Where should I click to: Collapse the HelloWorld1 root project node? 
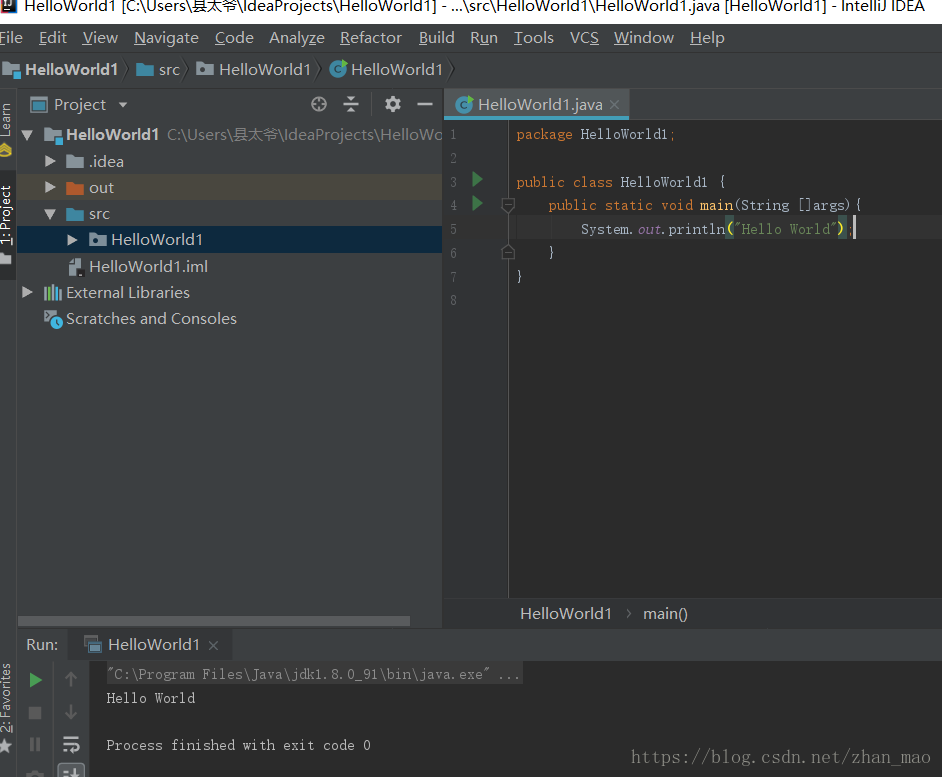coord(27,135)
